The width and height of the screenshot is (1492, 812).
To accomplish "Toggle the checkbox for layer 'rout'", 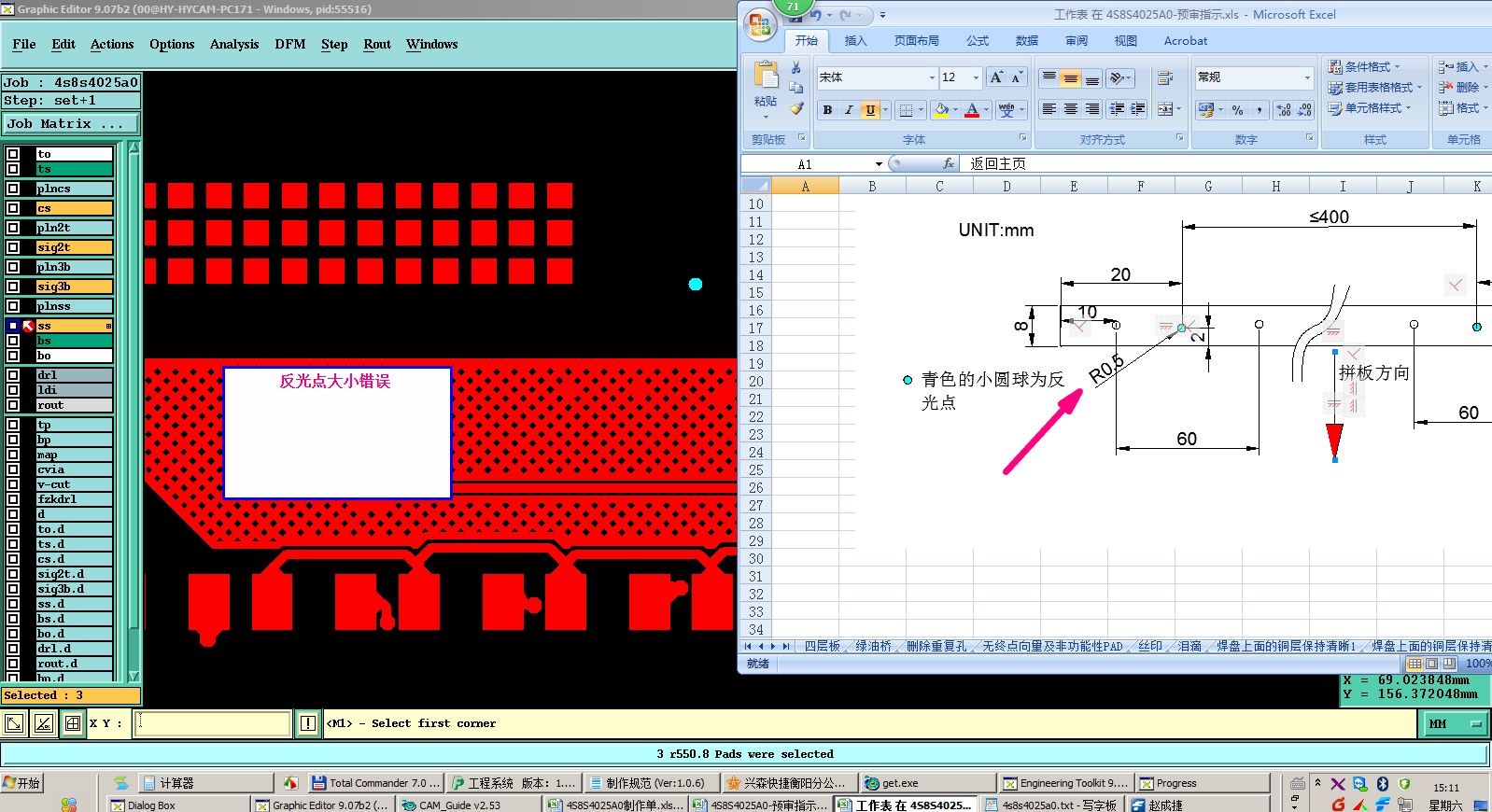I will (13, 405).
